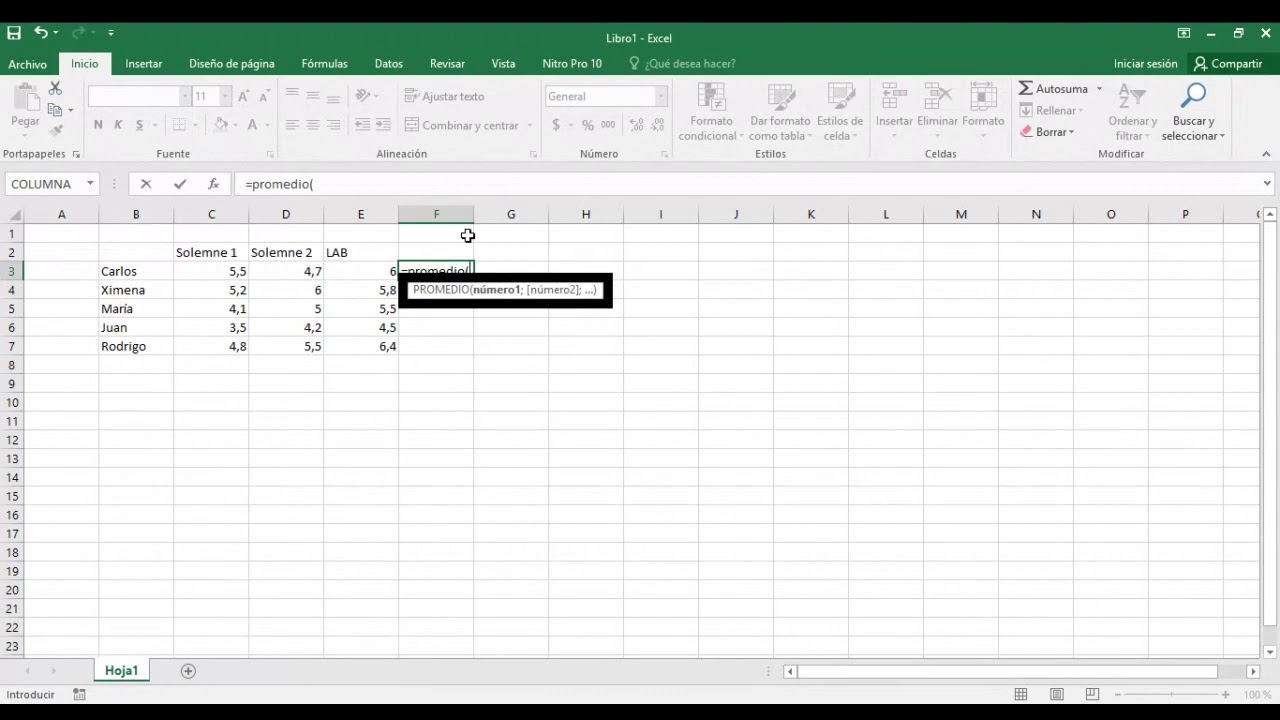Screen dimensions: 1280x720
Task: Open the General number format dropdown
Action: pos(661,96)
